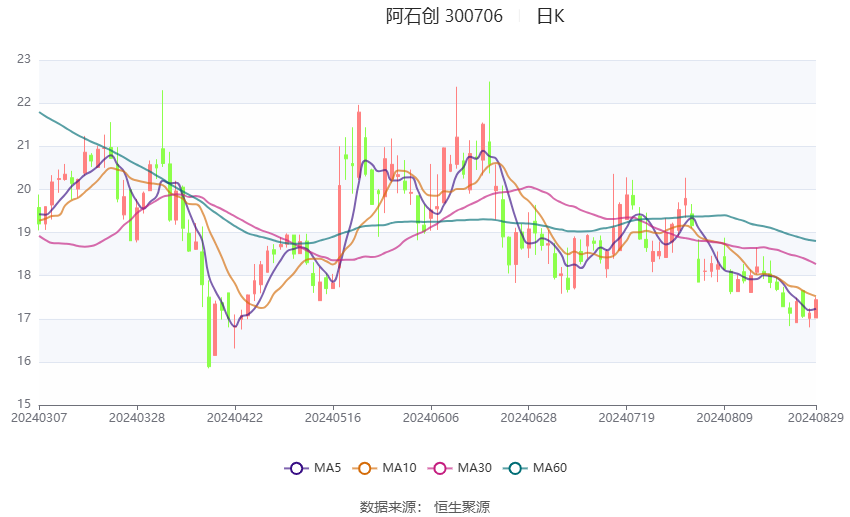Toggle the MA5 legend circle marker
The width and height of the screenshot is (850, 517).
point(297,468)
